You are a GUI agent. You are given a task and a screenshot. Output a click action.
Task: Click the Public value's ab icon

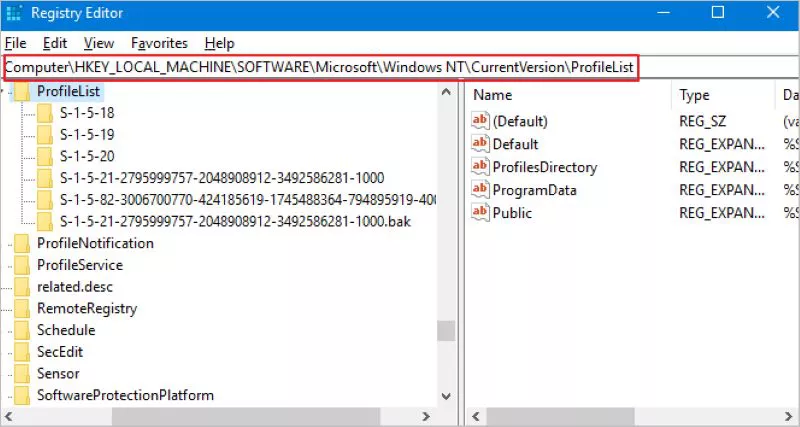click(x=480, y=212)
